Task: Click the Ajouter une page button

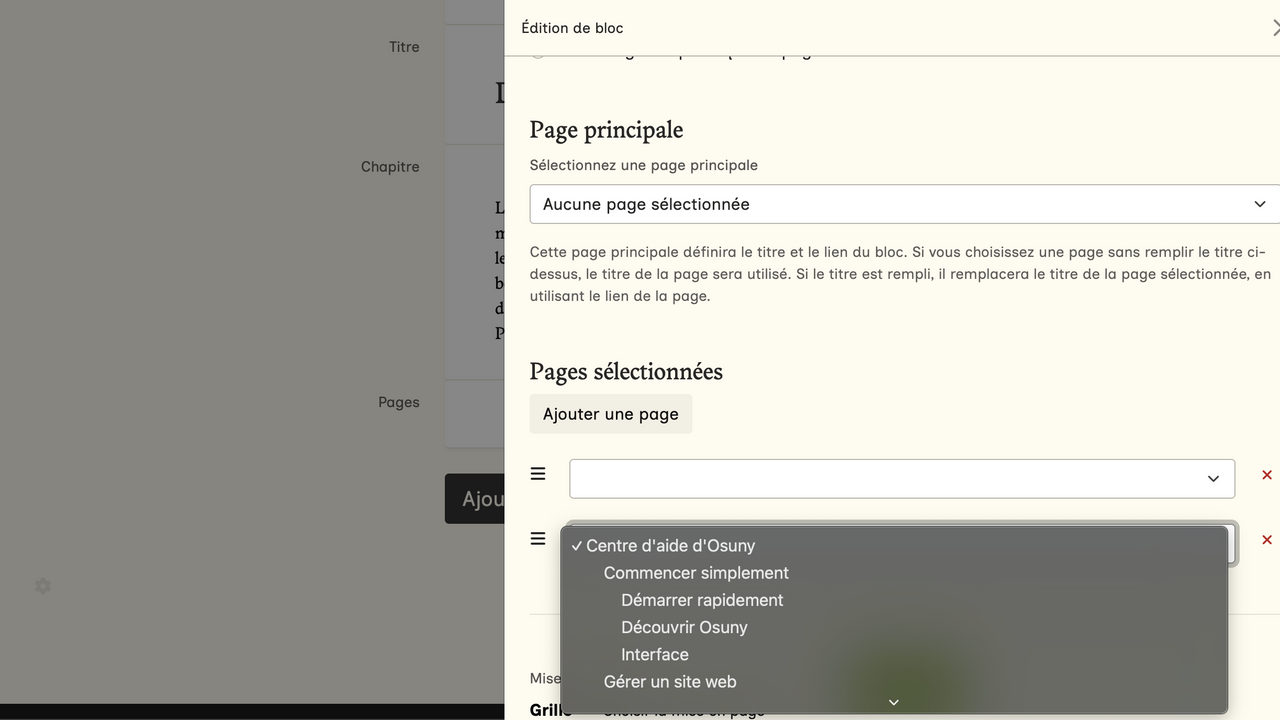Action: (610, 414)
